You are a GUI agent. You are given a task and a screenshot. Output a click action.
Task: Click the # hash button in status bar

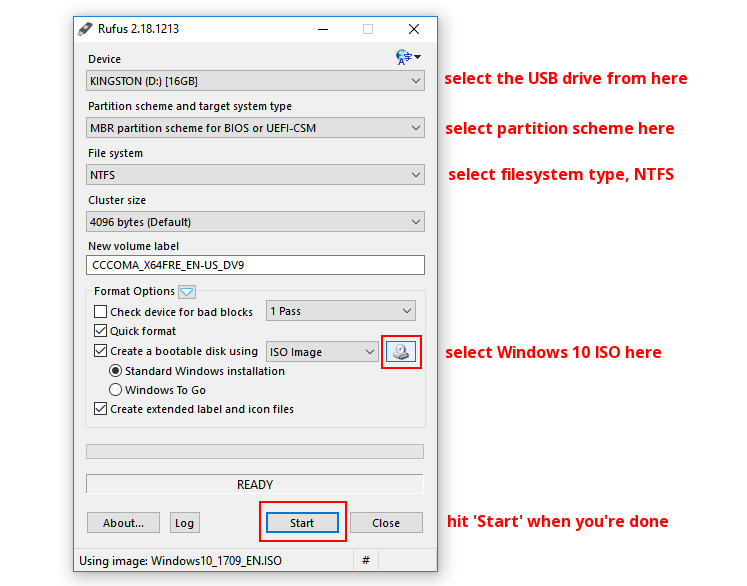click(366, 560)
